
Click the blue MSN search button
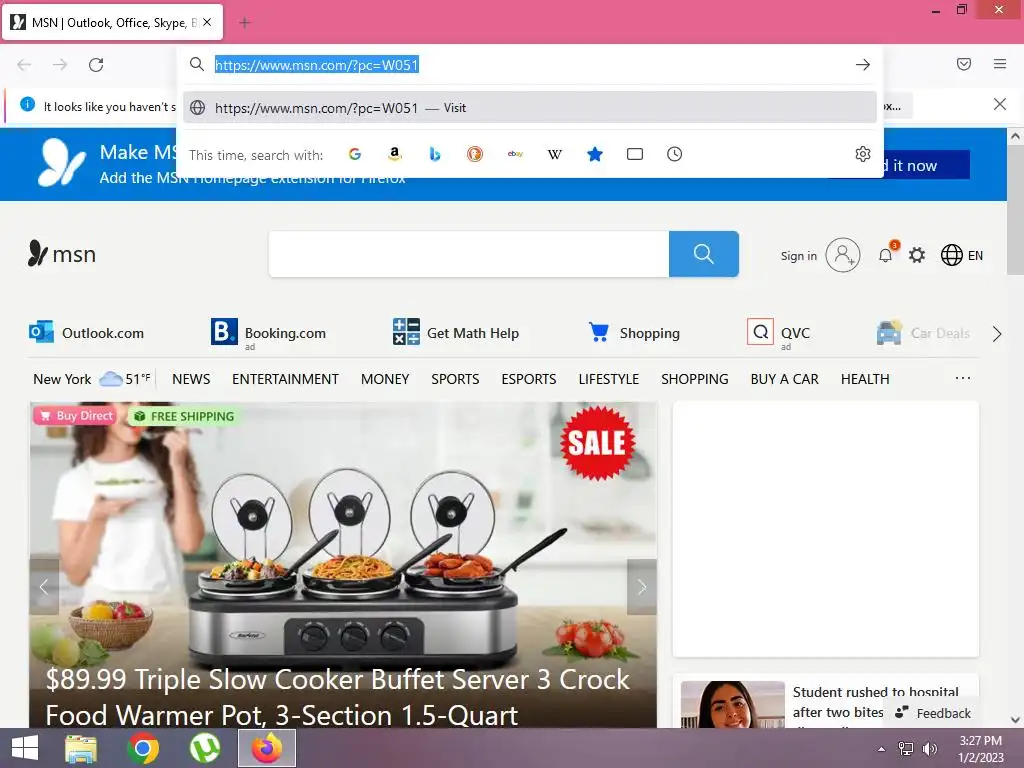[x=703, y=254]
